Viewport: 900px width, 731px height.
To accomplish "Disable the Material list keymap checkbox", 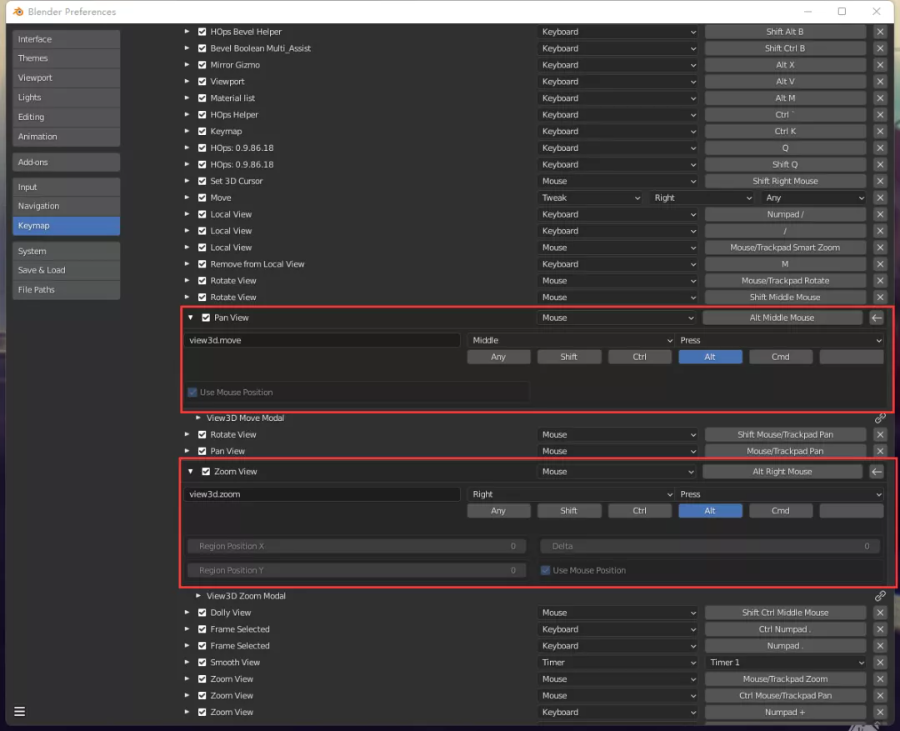I will tap(202, 98).
